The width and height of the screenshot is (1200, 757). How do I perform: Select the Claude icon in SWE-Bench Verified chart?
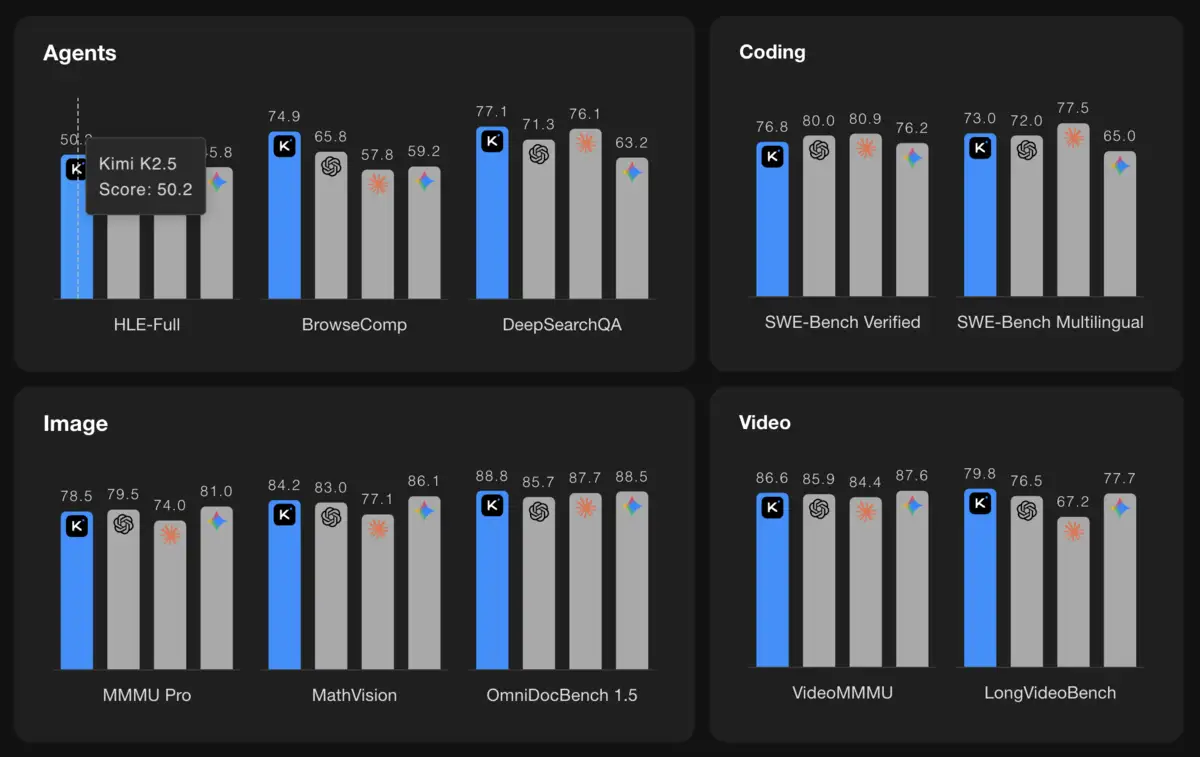(x=866, y=148)
